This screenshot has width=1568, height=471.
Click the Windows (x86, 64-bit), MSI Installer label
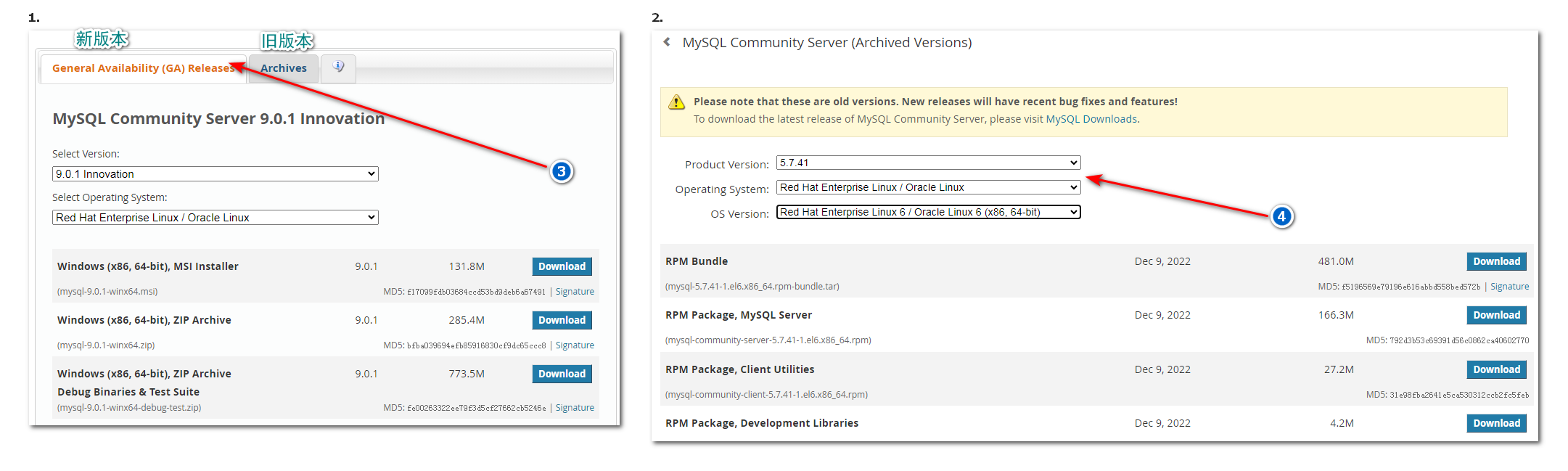click(x=148, y=266)
